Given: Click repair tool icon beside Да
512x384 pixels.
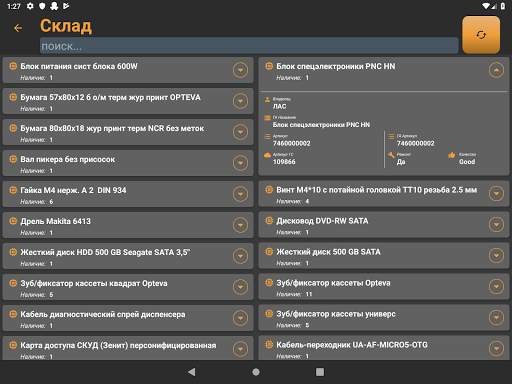Looking at the screenshot, I should (x=391, y=155).
